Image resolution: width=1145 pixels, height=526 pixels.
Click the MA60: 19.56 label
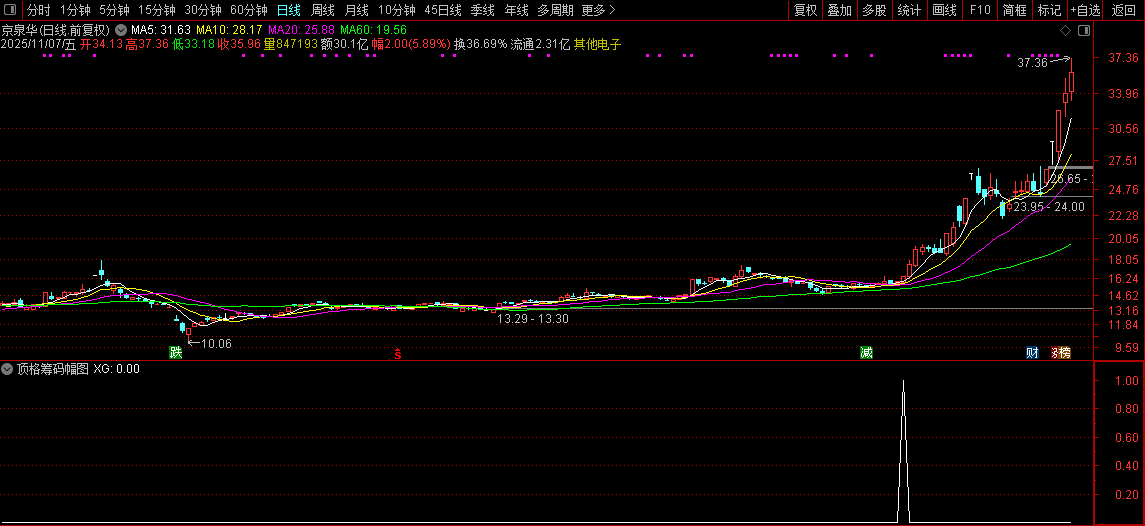tap(373, 31)
